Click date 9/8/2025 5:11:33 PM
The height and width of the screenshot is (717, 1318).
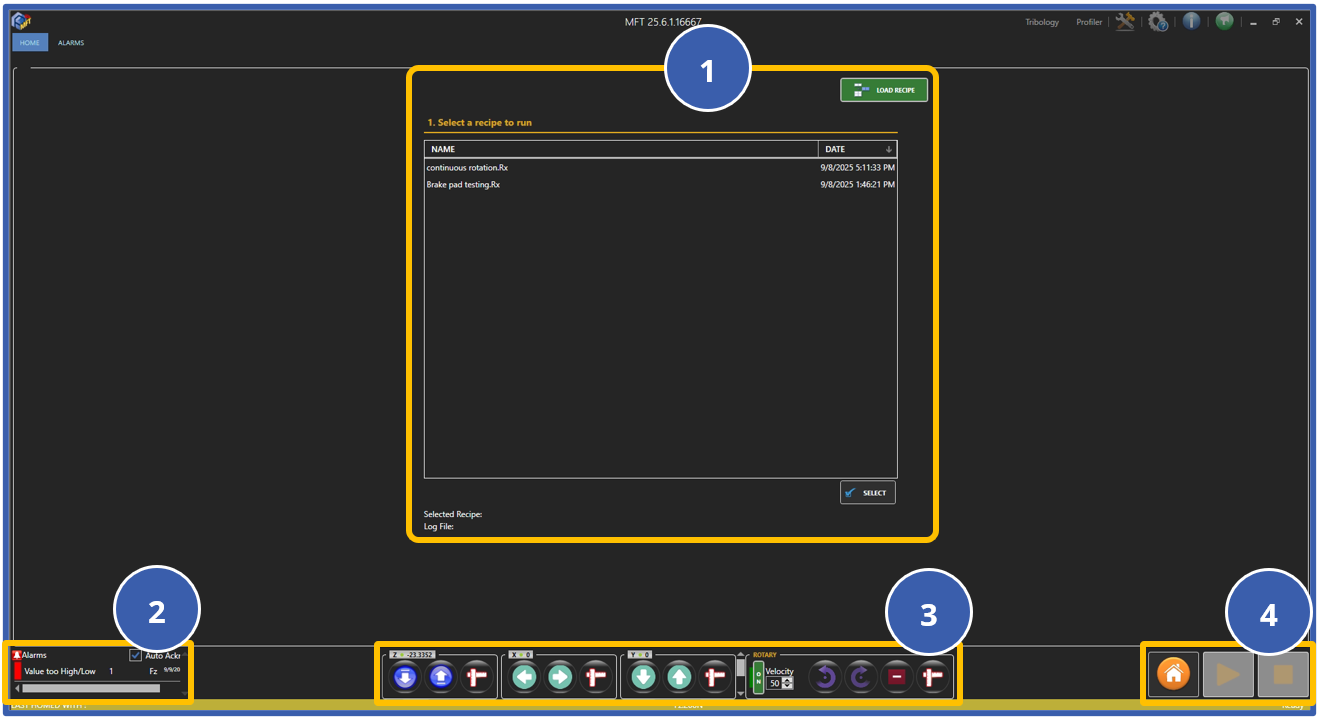(858, 168)
